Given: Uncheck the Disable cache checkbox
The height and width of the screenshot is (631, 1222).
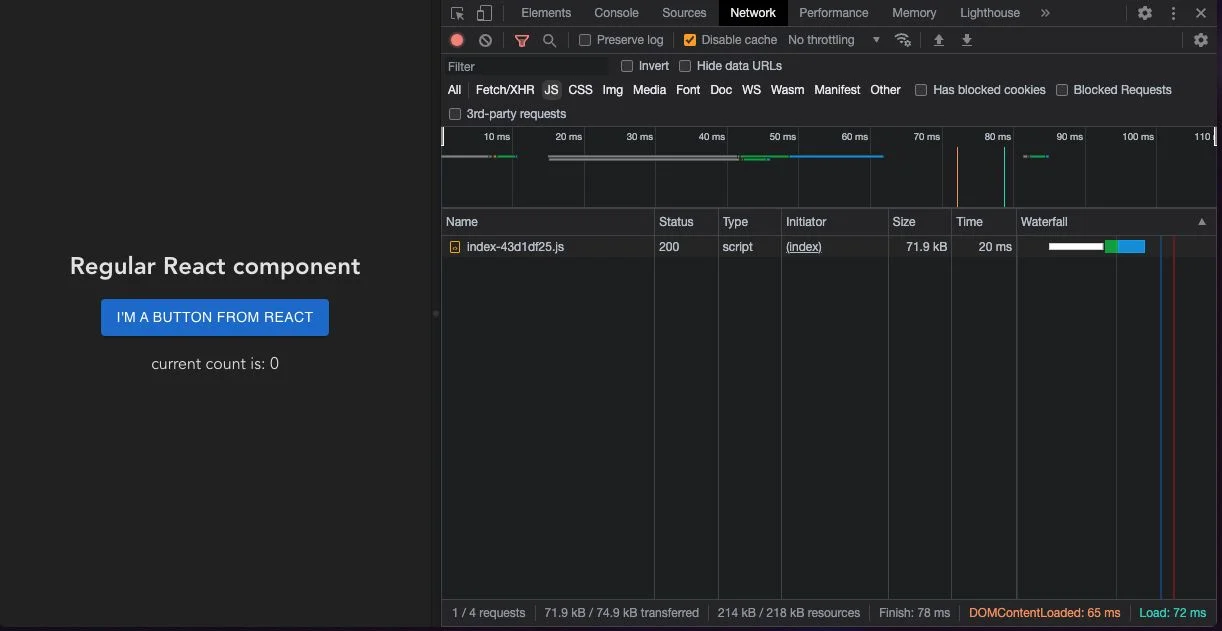Looking at the screenshot, I should point(690,40).
